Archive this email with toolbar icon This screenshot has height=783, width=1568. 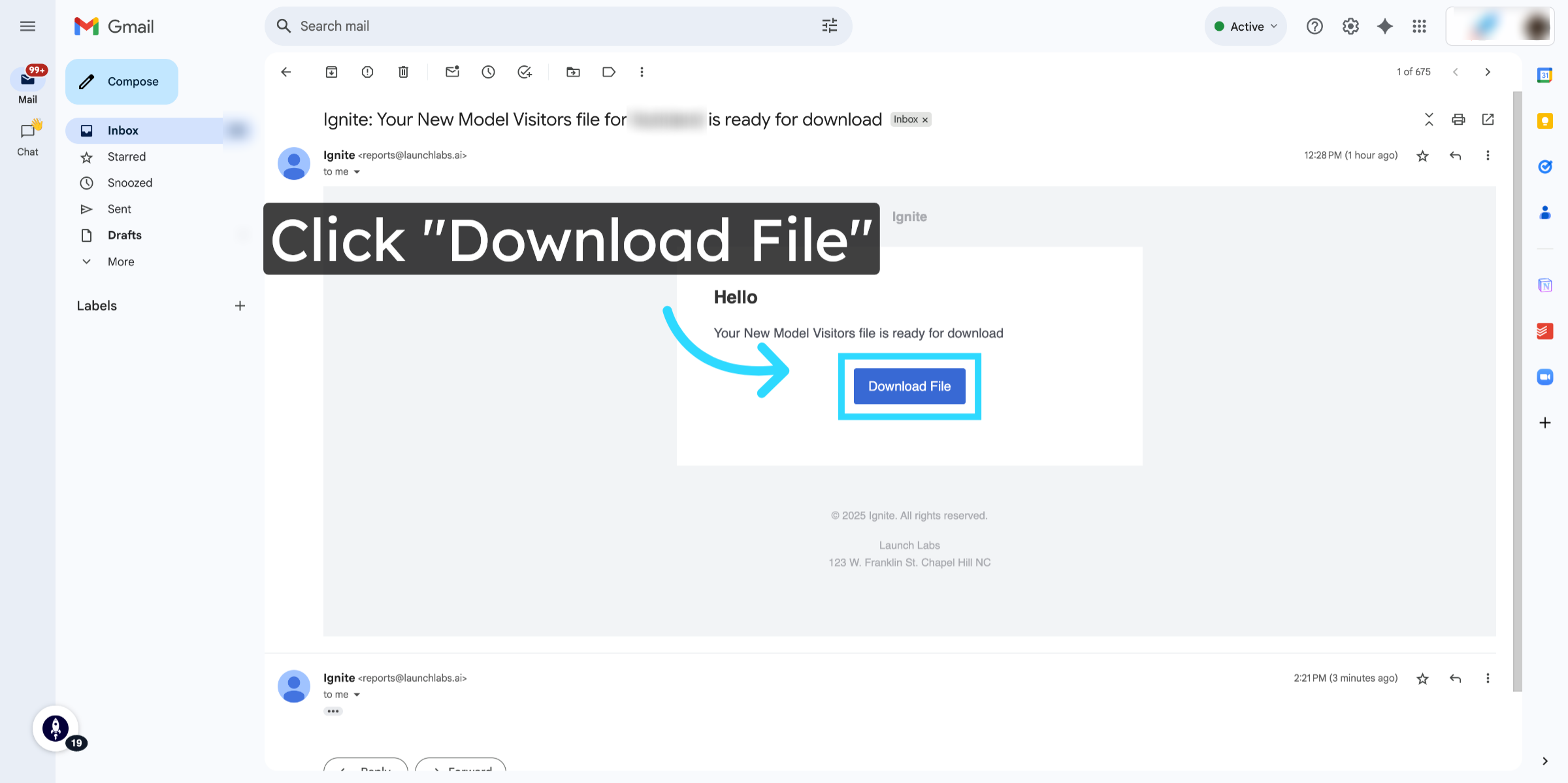[x=331, y=72]
